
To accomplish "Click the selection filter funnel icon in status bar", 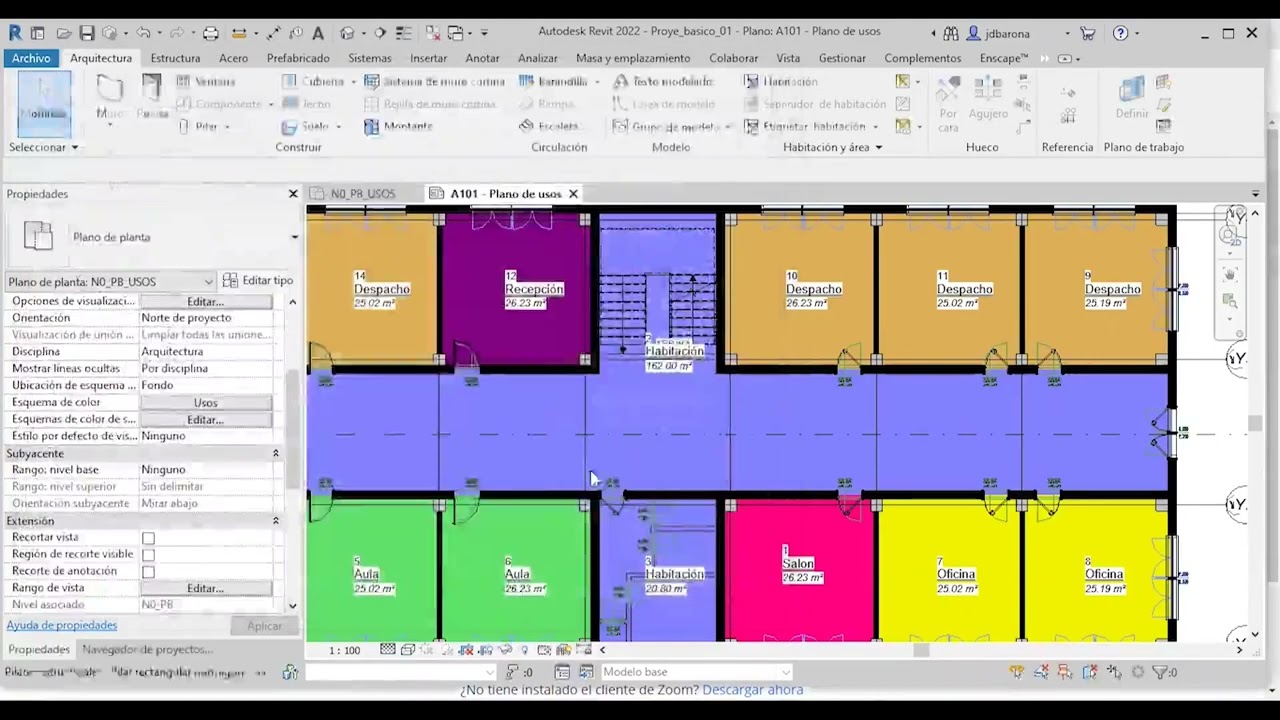I will pos(1160,672).
